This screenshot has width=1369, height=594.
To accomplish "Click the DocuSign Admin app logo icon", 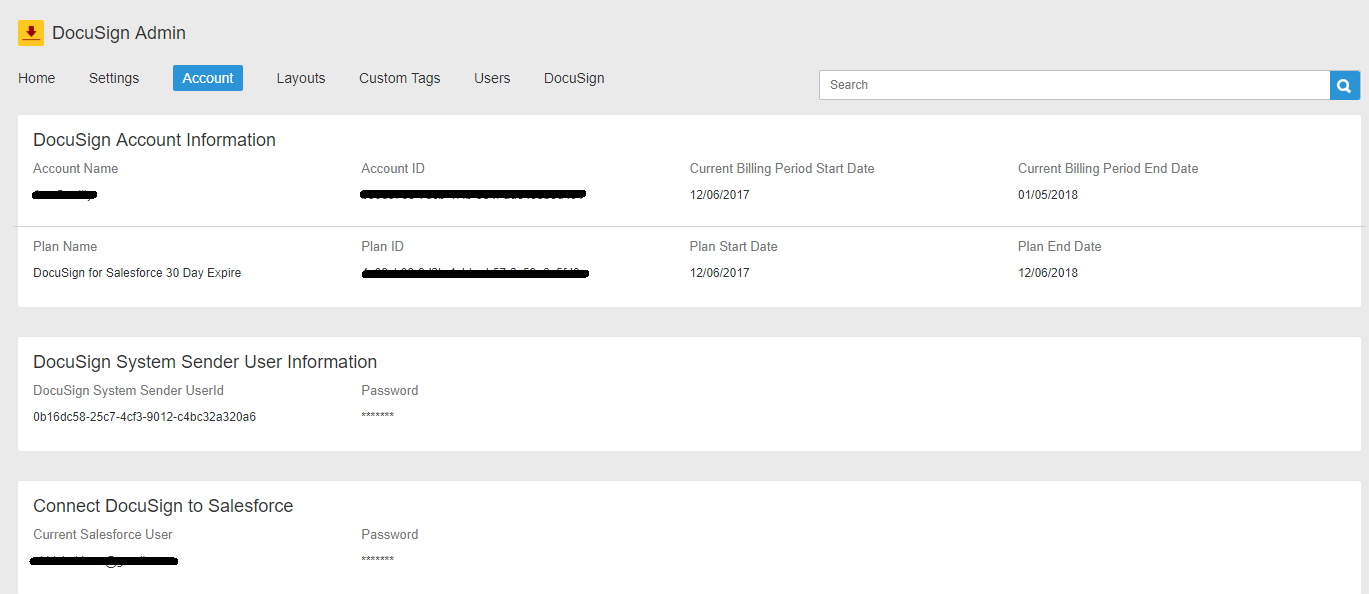I will (x=29, y=32).
